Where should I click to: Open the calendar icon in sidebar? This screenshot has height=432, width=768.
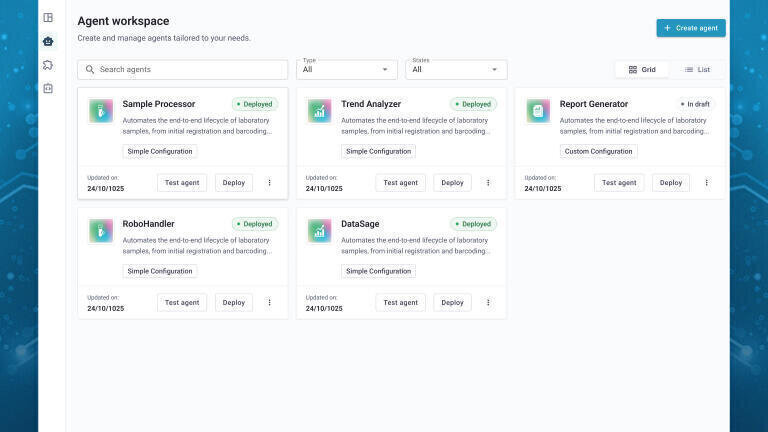click(48, 88)
